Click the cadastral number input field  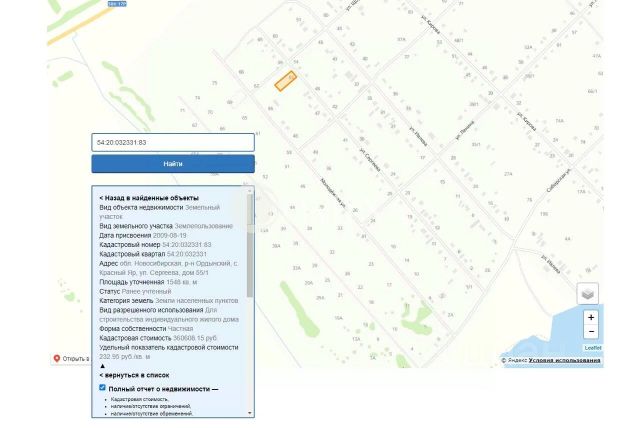(173, 142)
